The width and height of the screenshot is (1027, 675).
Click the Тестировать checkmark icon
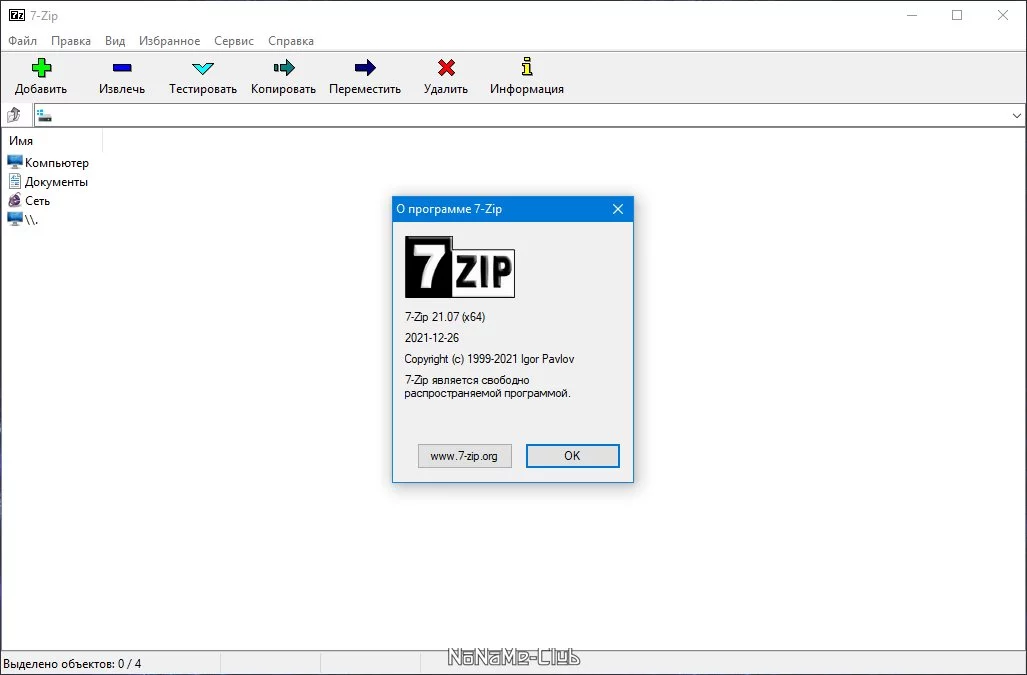tap(203, 67)
